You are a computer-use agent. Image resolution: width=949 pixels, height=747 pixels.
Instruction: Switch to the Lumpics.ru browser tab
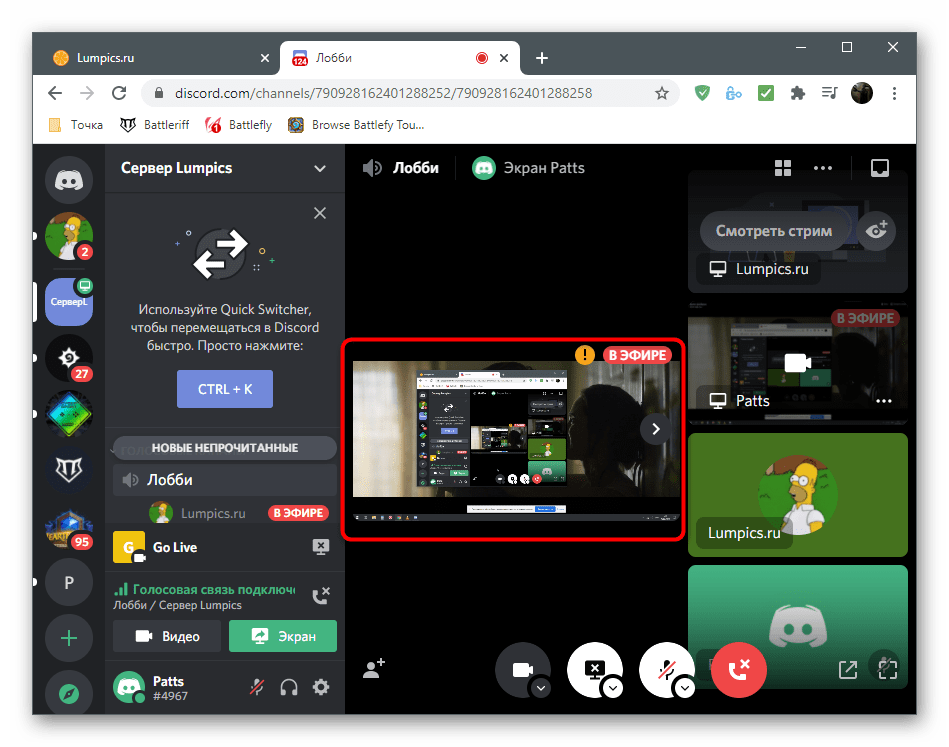point(150,58)
